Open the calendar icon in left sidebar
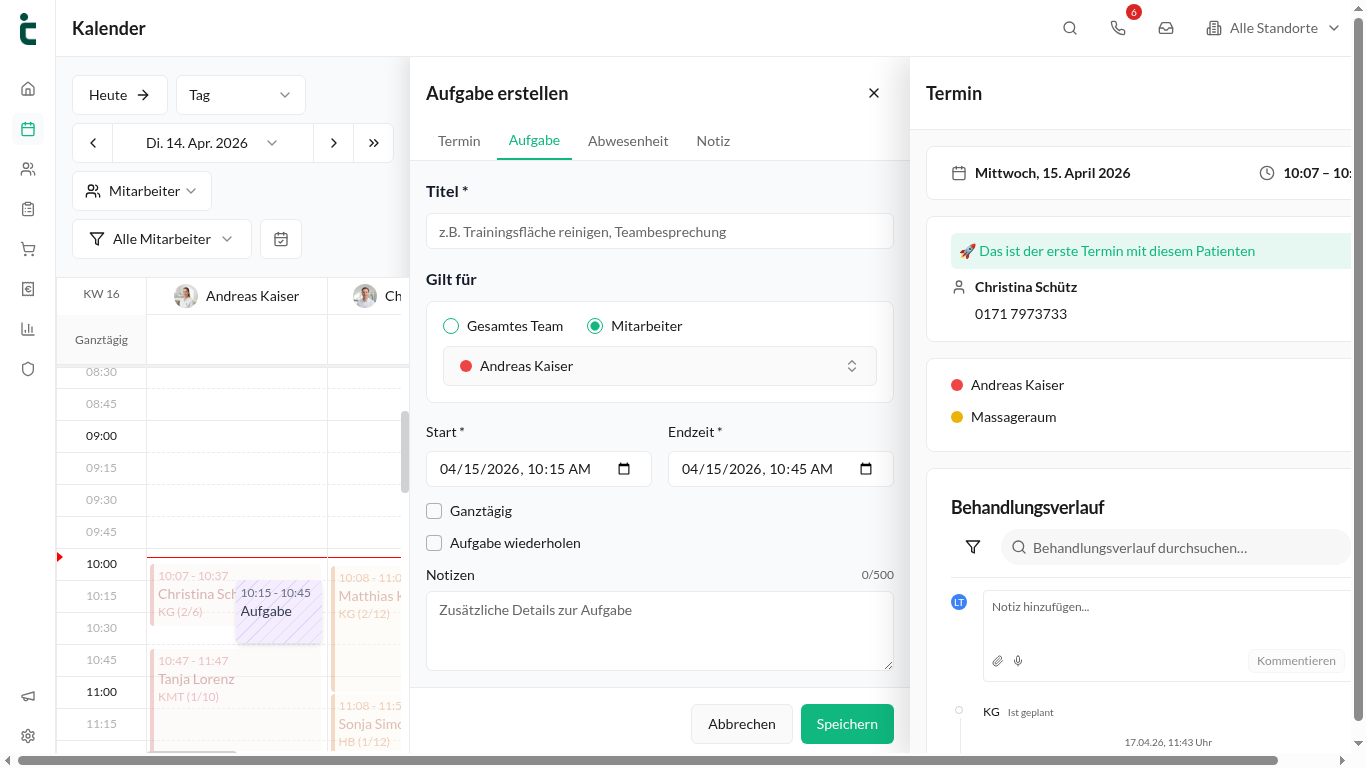Viewport: 1366px width, 768px height. click(x=28, y=128)
